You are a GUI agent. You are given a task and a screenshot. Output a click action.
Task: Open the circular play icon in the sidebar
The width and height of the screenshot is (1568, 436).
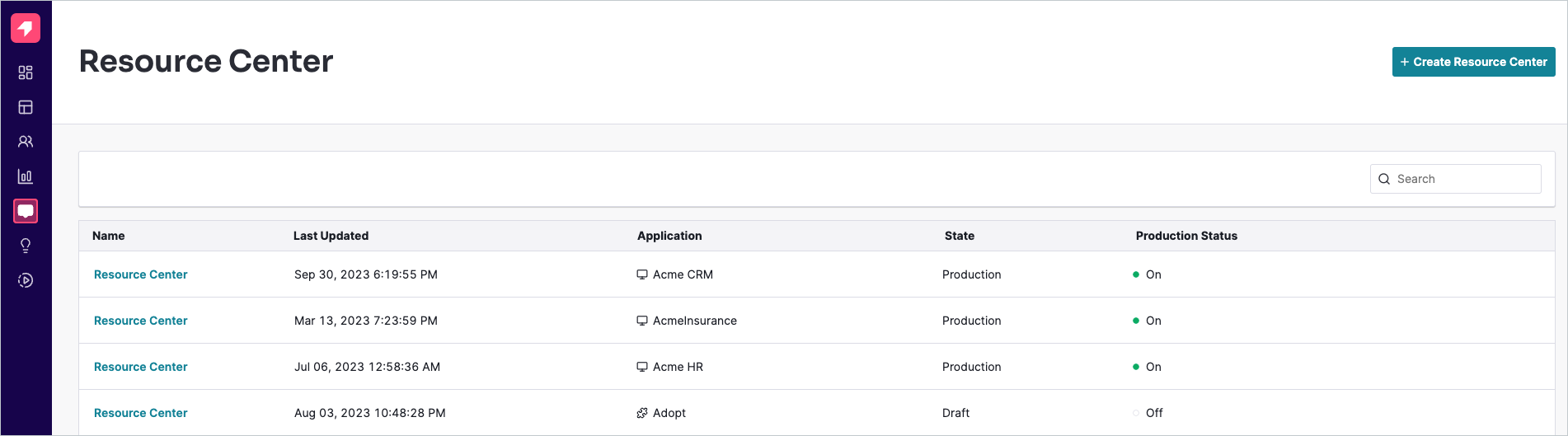click(26, 280)
